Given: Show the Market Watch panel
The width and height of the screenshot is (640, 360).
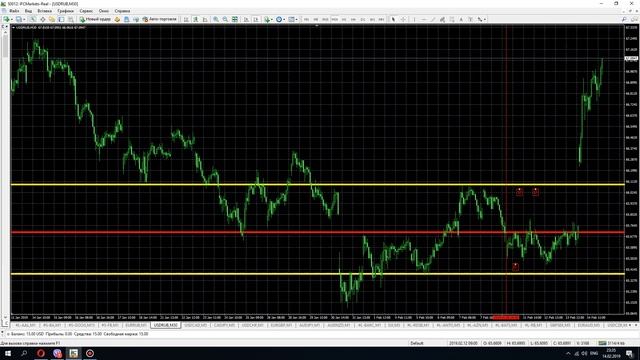Looking at the screenshot, I should (33, 19).
